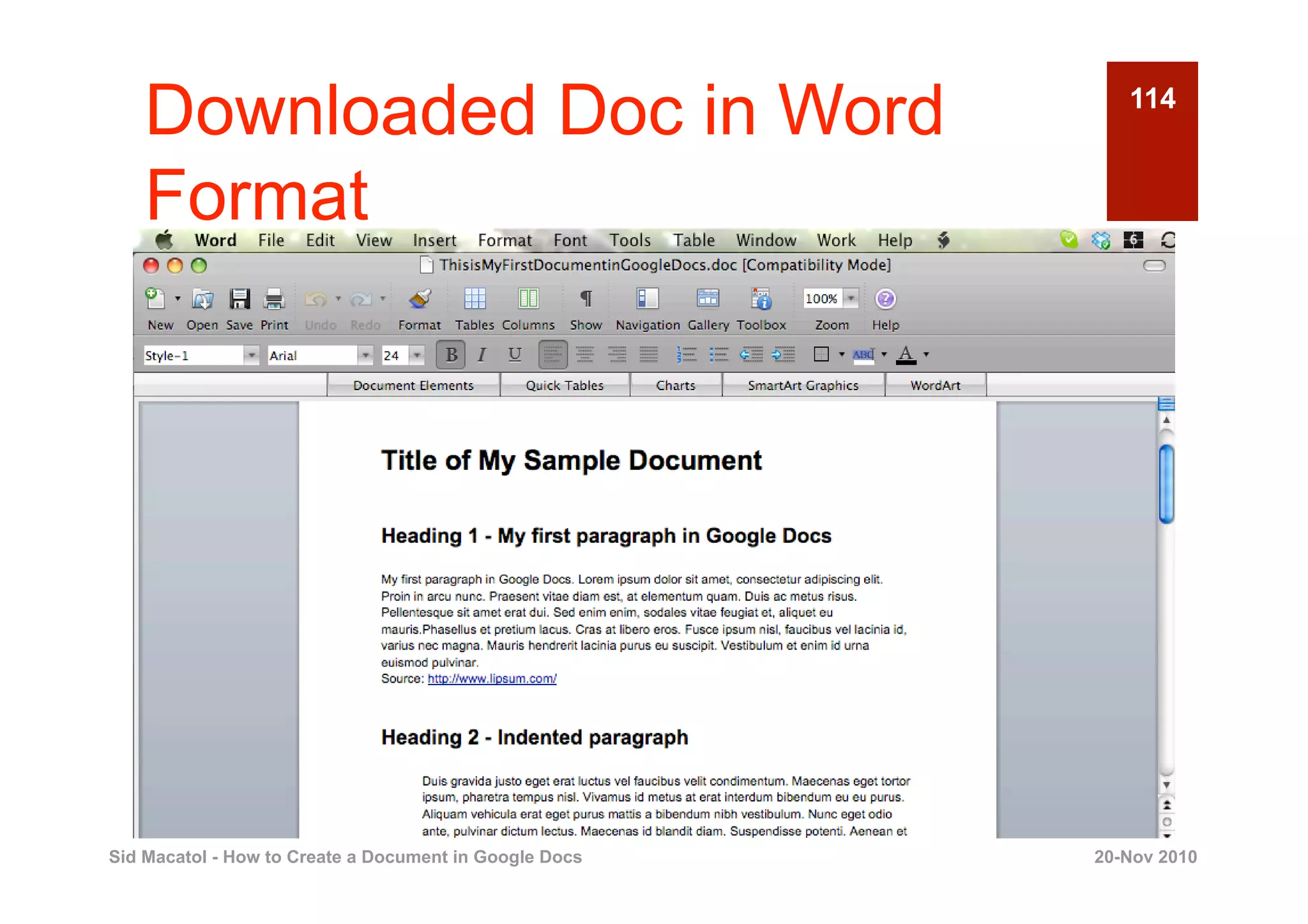Open the Tables grid icon
The image size is (1308, 924).
tap(475, 299)
